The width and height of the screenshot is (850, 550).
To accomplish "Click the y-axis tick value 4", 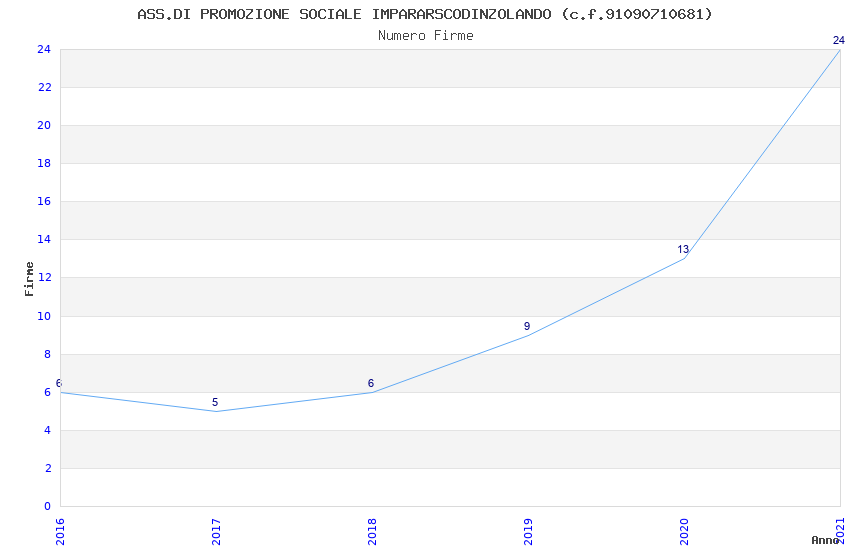I will coord(48,430).
